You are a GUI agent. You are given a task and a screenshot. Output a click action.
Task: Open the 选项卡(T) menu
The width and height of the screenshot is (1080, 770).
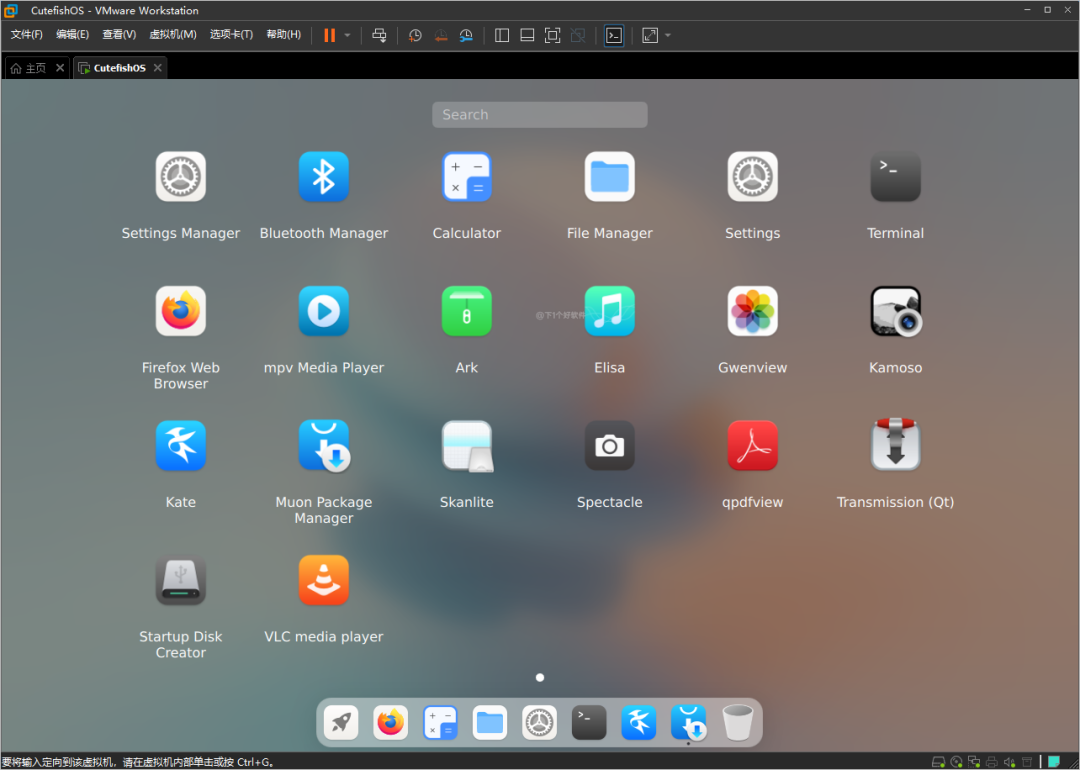click(231, 34)
